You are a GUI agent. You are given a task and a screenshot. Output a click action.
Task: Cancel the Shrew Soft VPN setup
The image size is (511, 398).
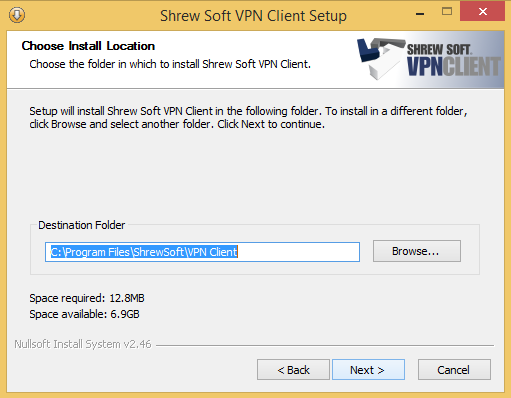click(454, 370)
